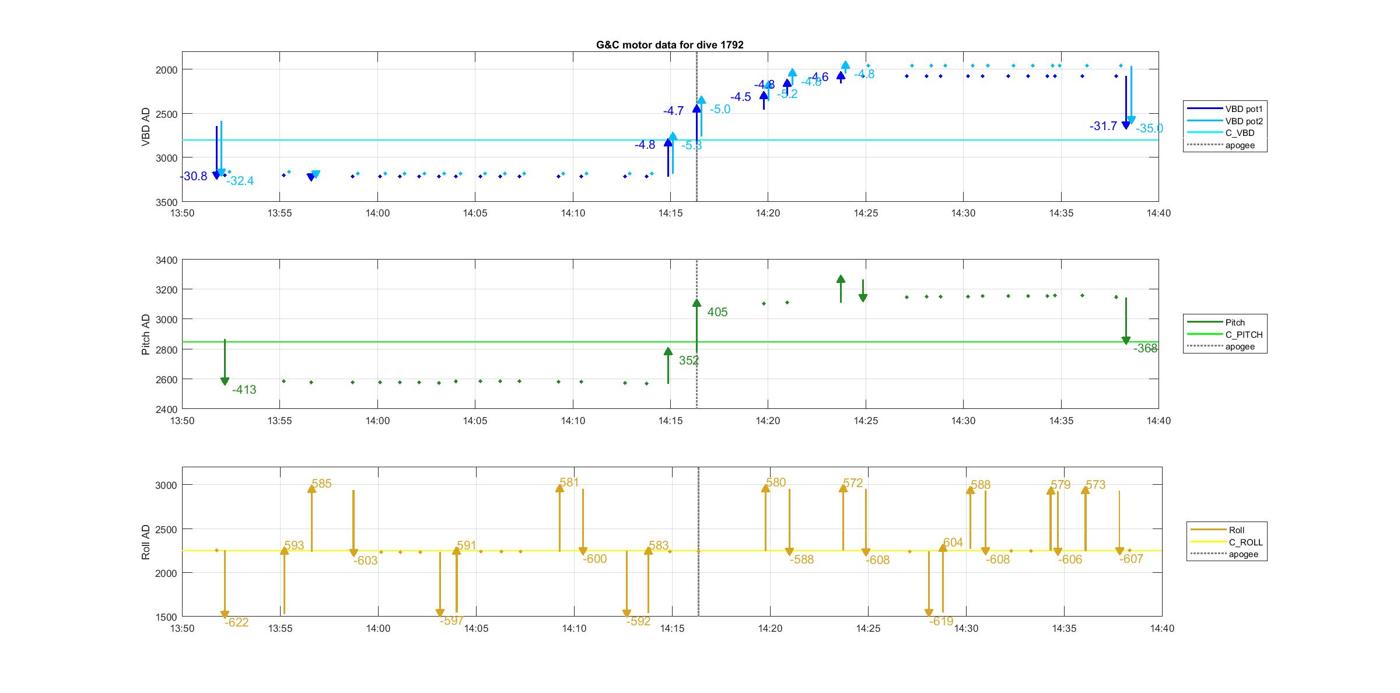Click the '-32.4' VBD data label
The width and height of the screenshot is (1400, 693).
pos(240,181)
